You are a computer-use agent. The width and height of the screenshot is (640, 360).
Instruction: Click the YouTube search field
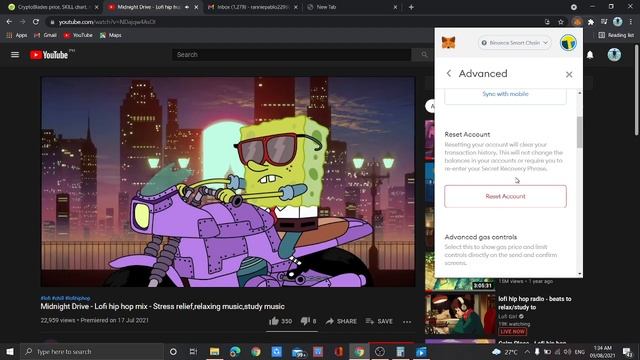291,54
